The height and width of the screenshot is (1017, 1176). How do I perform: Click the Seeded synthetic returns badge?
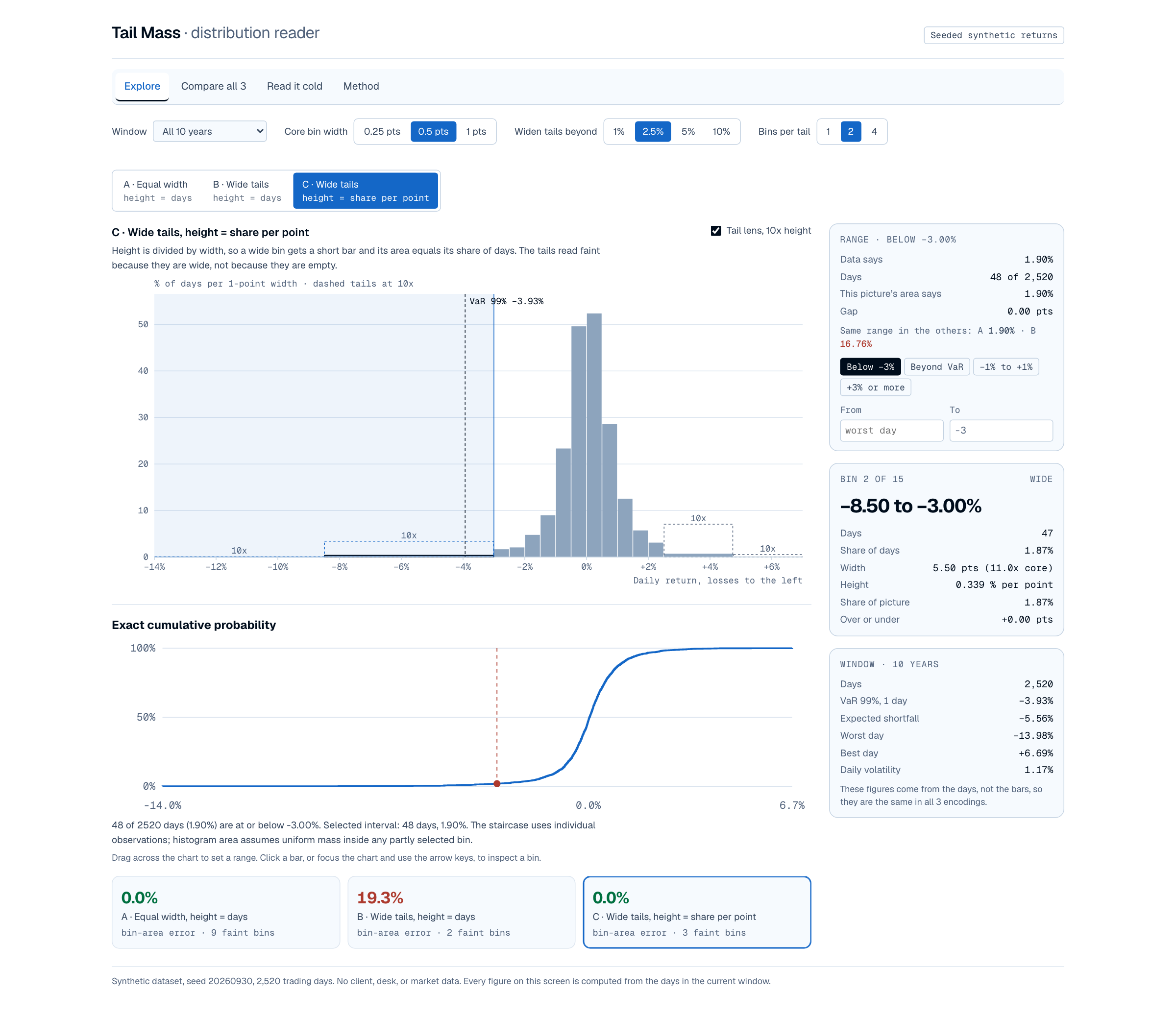click(x=993, y=35)
